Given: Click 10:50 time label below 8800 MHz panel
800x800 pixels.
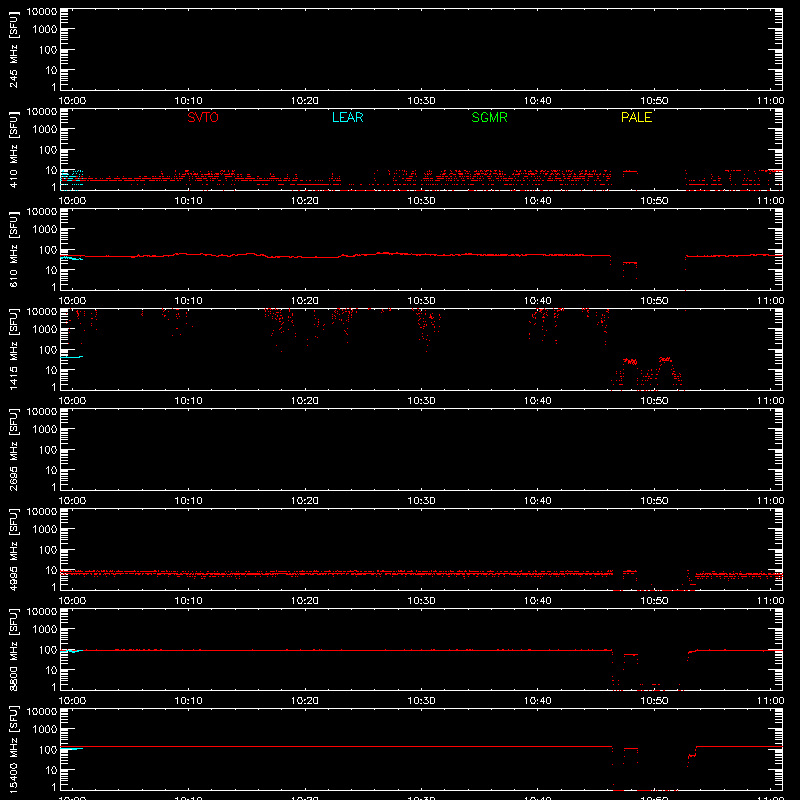Looking at the screenshot, I should pyautogui.click(x=654, y=701).
